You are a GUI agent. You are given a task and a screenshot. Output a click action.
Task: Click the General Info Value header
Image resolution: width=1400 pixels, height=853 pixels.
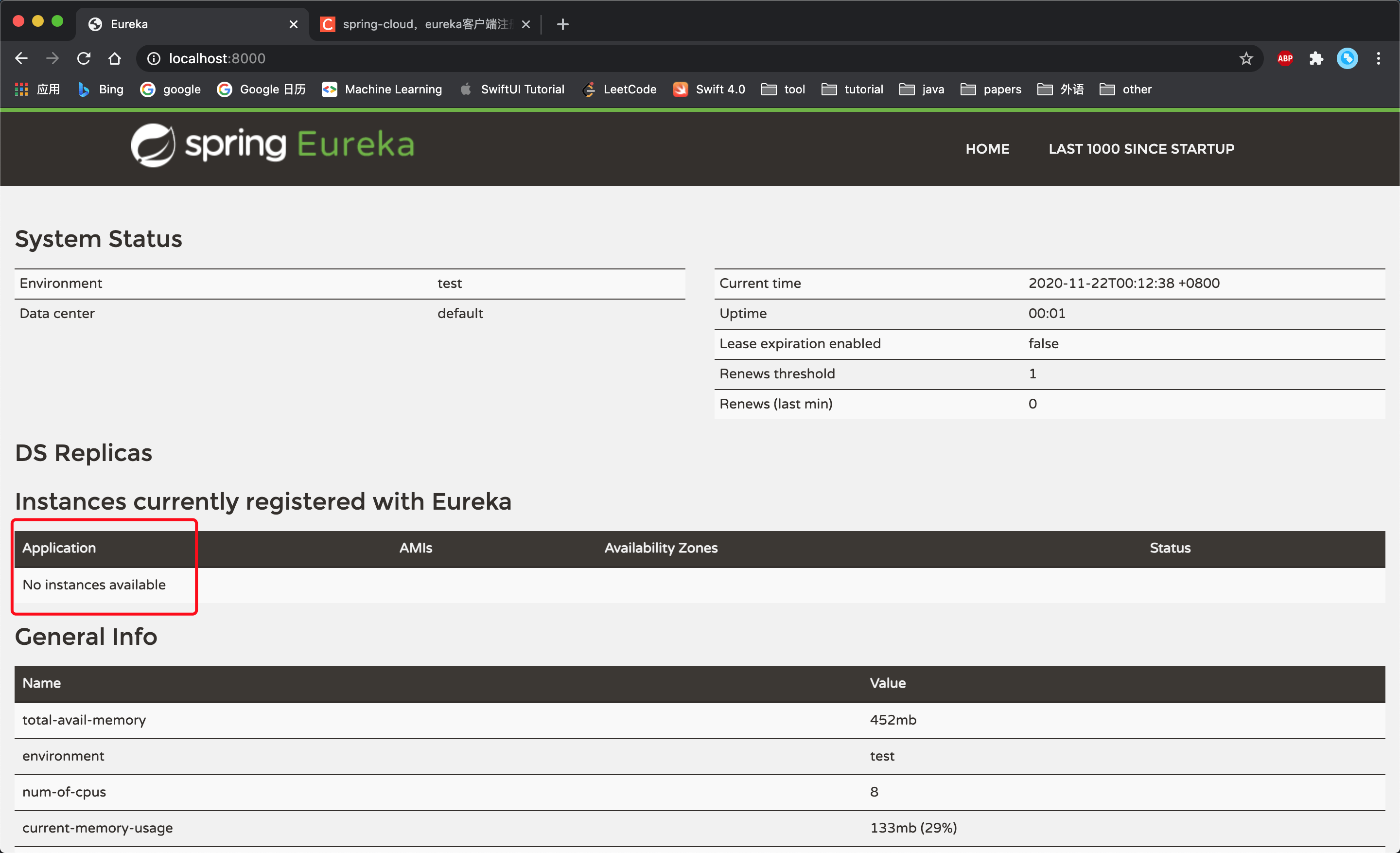tap(888, 683)
